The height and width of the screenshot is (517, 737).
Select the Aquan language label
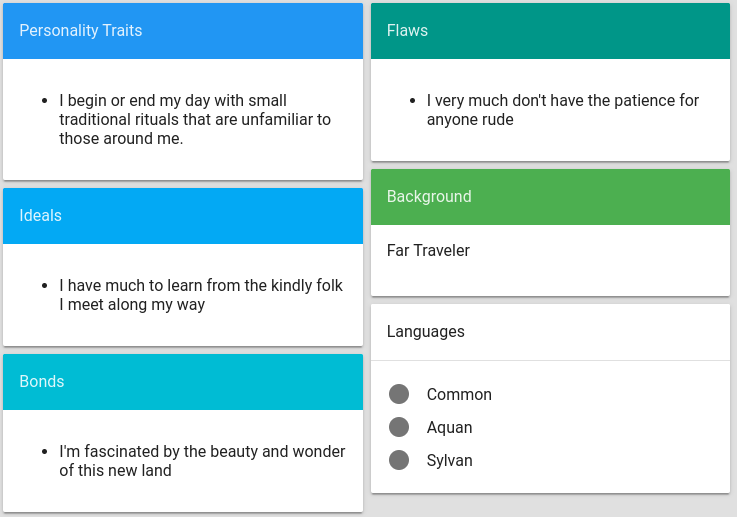pyautogui.click(x=449, y=427)
